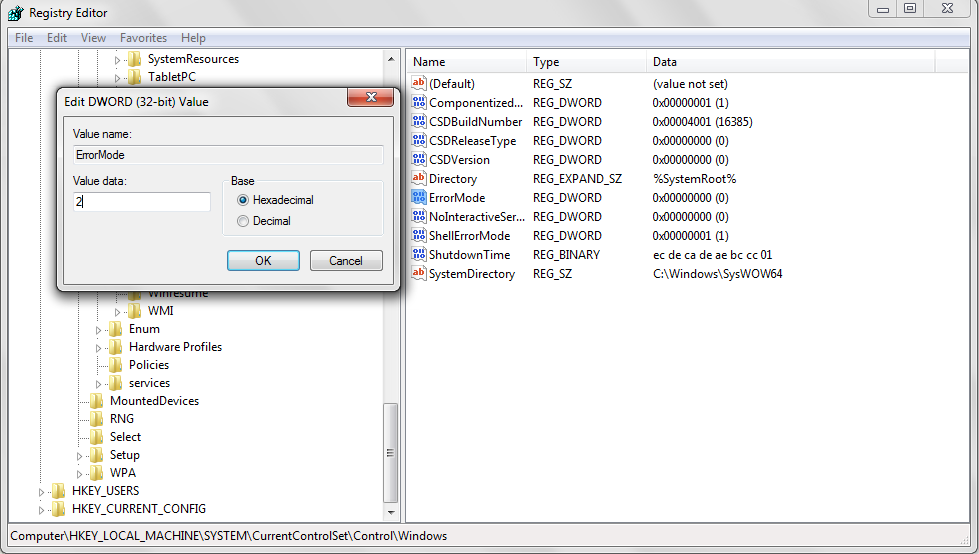Expand the HKEY_USERS hive
Image resolution: width=979 pixels, height=554 pixels.
41,492
